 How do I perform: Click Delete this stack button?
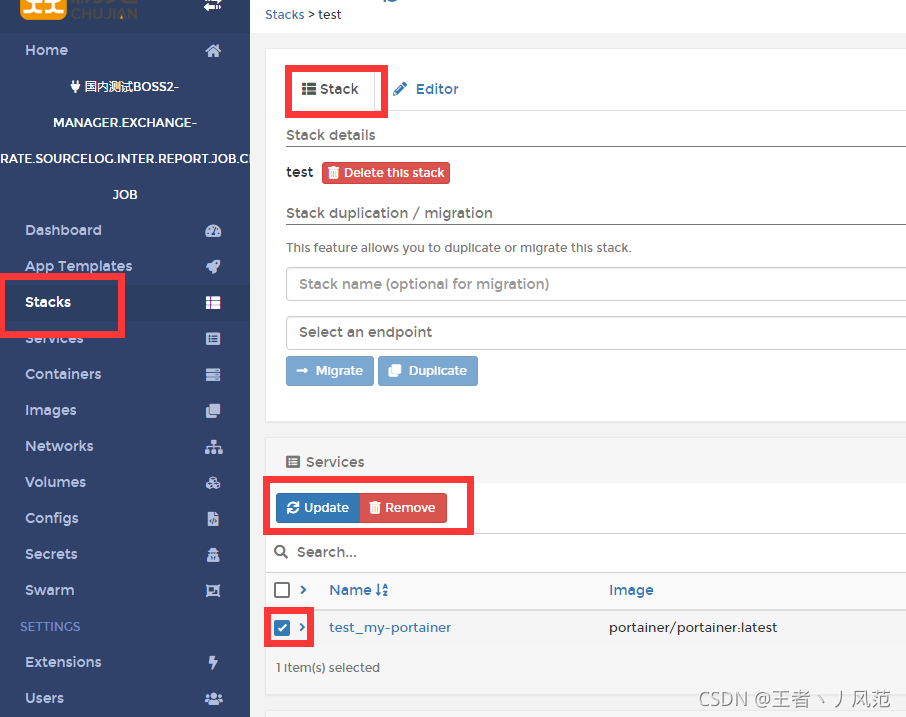pyautogui.click(x=386, y=173)
